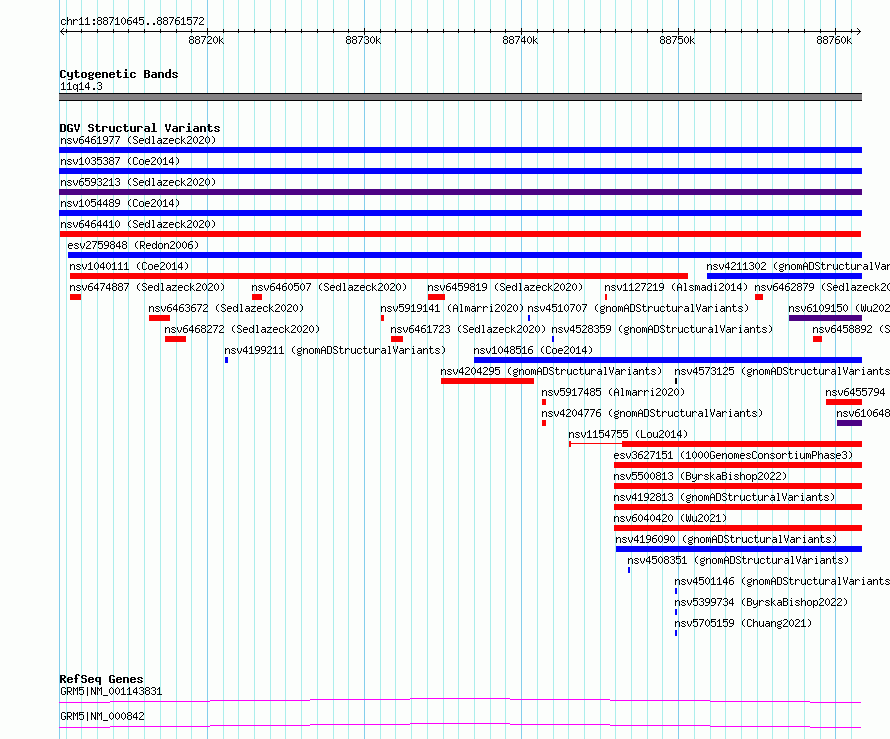Viewport: 890px width, 739px height.
Task: Select the nsv4204776 gnomAD variant label
Action: click(652, 413)
